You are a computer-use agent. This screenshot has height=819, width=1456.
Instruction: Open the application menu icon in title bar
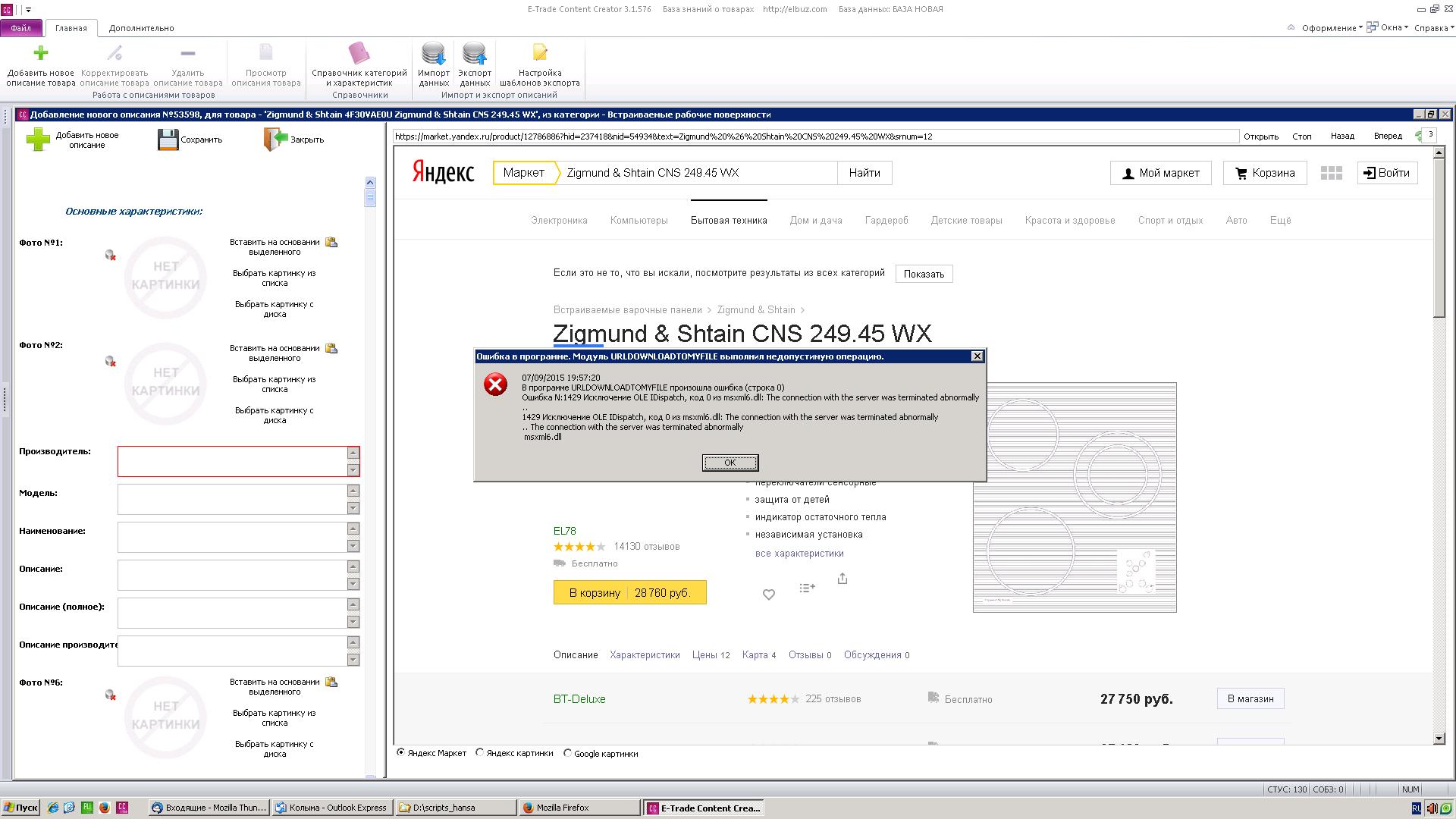coord(7,10)
